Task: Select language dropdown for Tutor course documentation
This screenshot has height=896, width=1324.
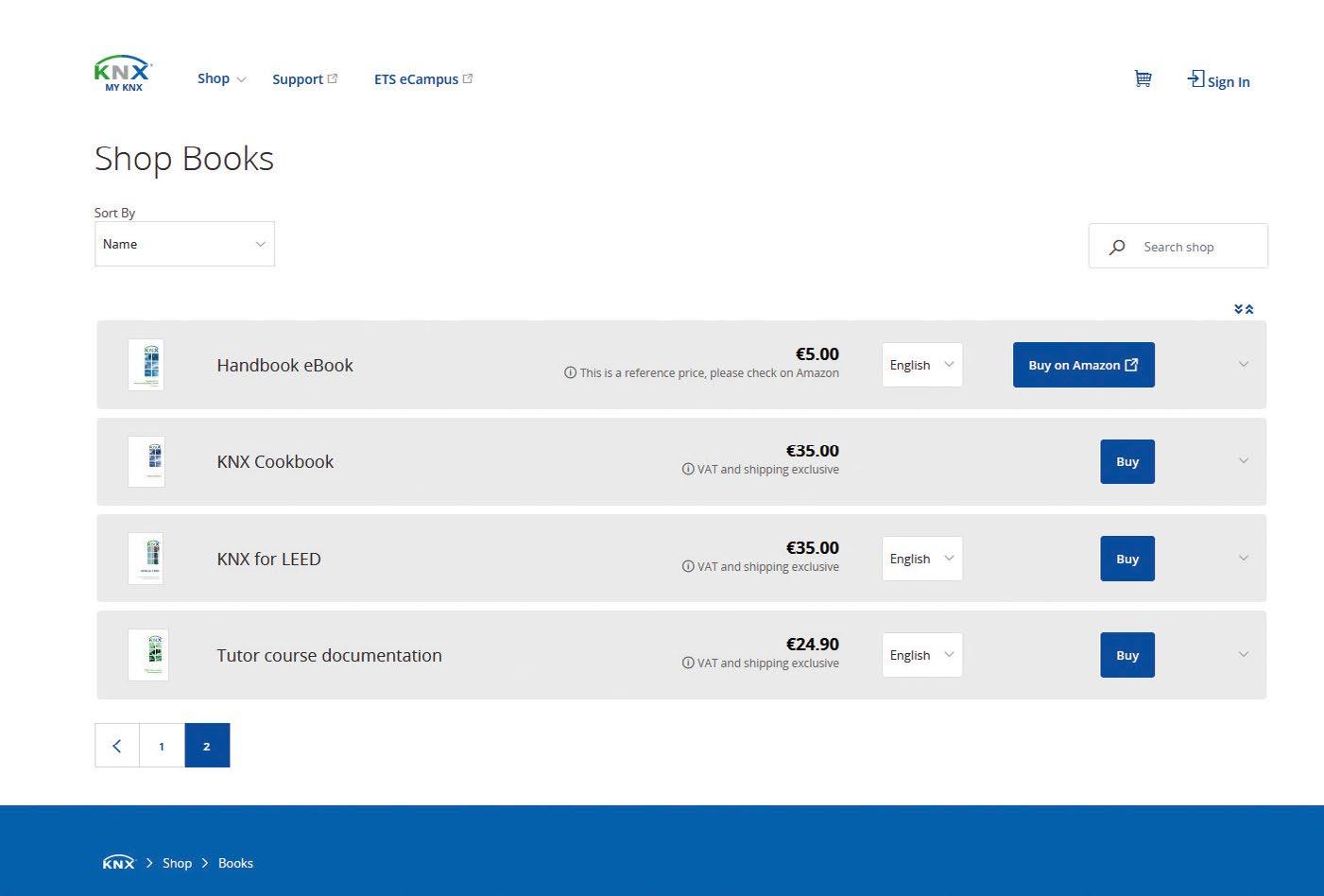Action: (922, 655)
